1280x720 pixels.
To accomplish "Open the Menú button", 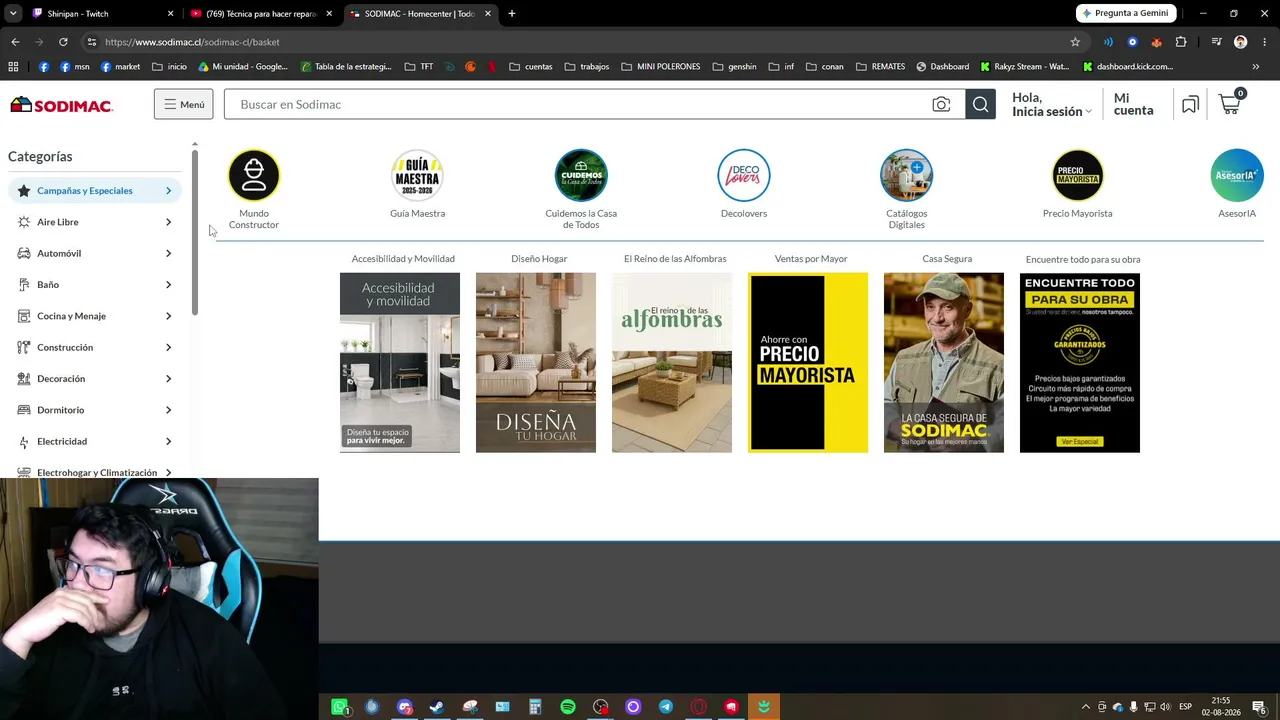I will [183, 104].
